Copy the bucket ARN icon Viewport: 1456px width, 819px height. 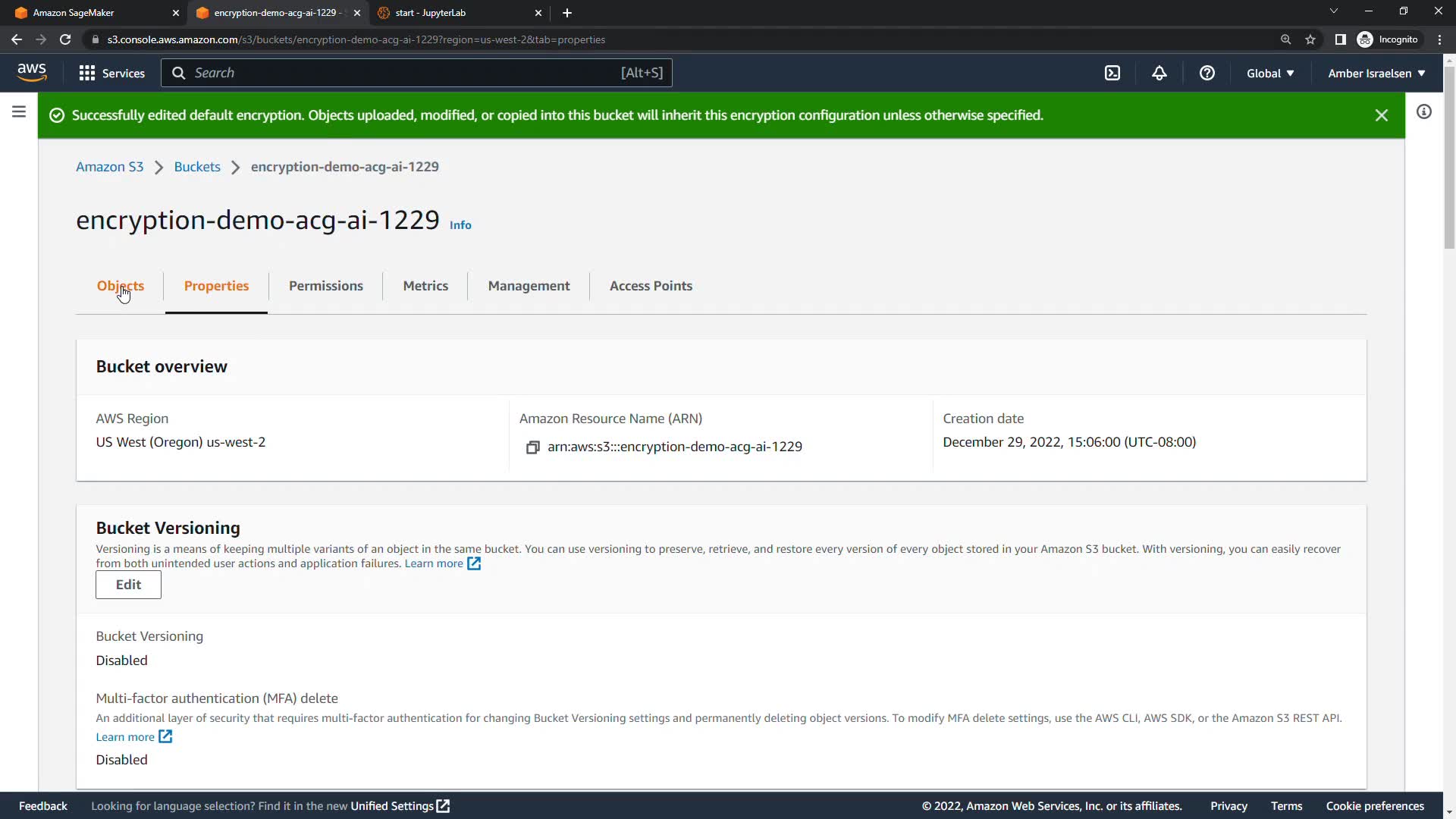tap(532, 447)
